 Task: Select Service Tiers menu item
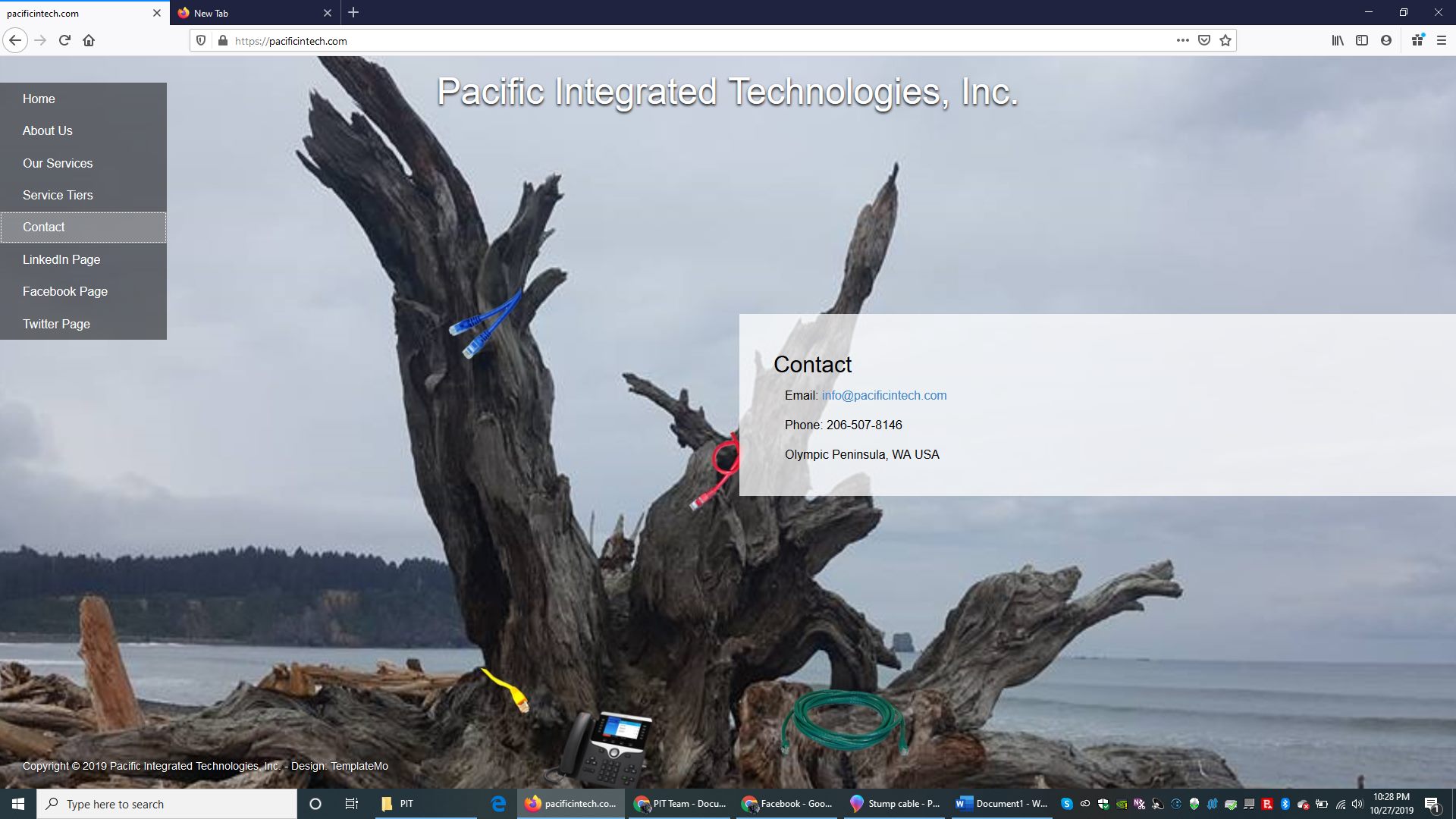pos(83,195)
